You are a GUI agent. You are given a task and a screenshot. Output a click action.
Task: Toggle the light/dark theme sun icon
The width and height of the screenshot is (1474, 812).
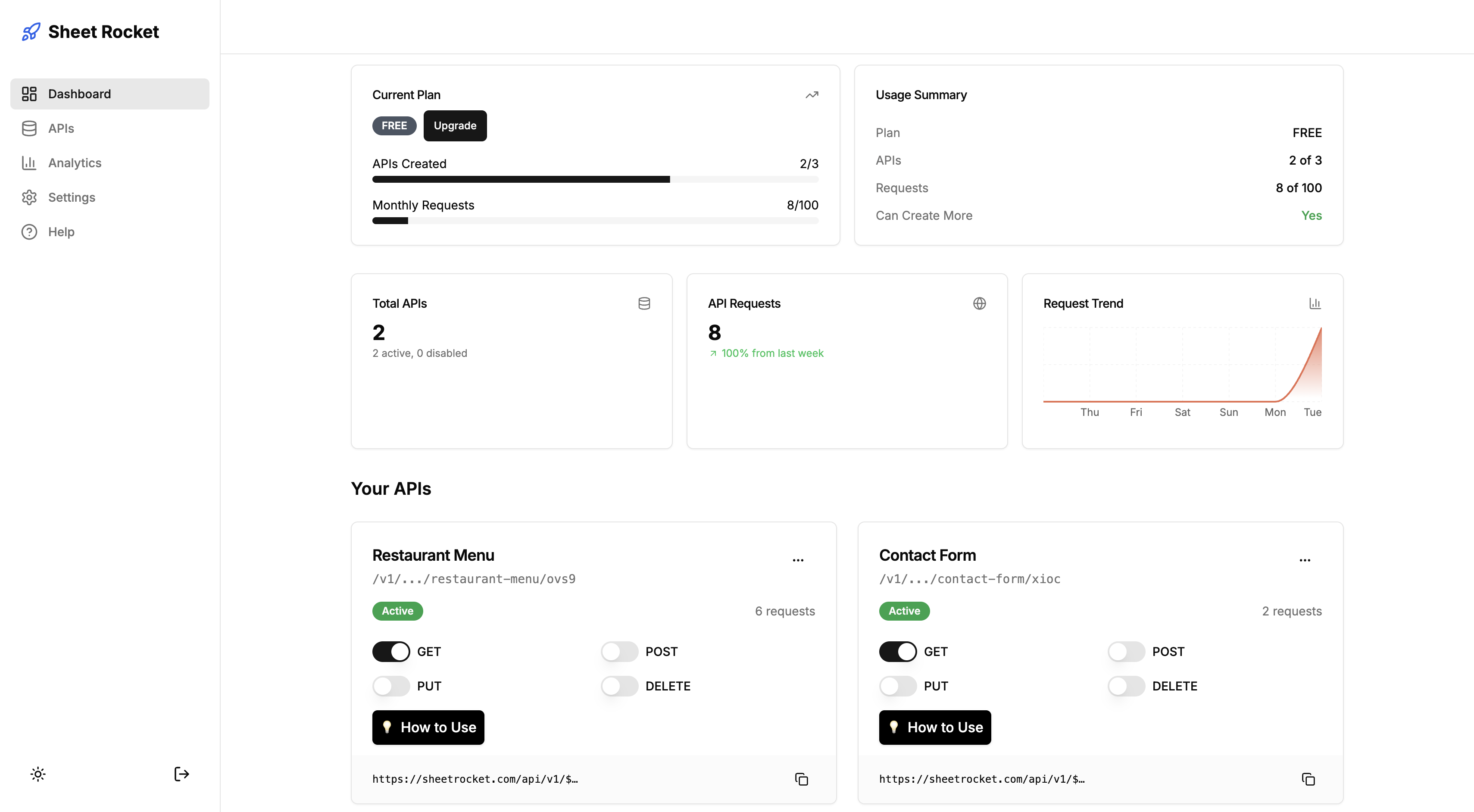pyautogui.click(x=38, y=774)
